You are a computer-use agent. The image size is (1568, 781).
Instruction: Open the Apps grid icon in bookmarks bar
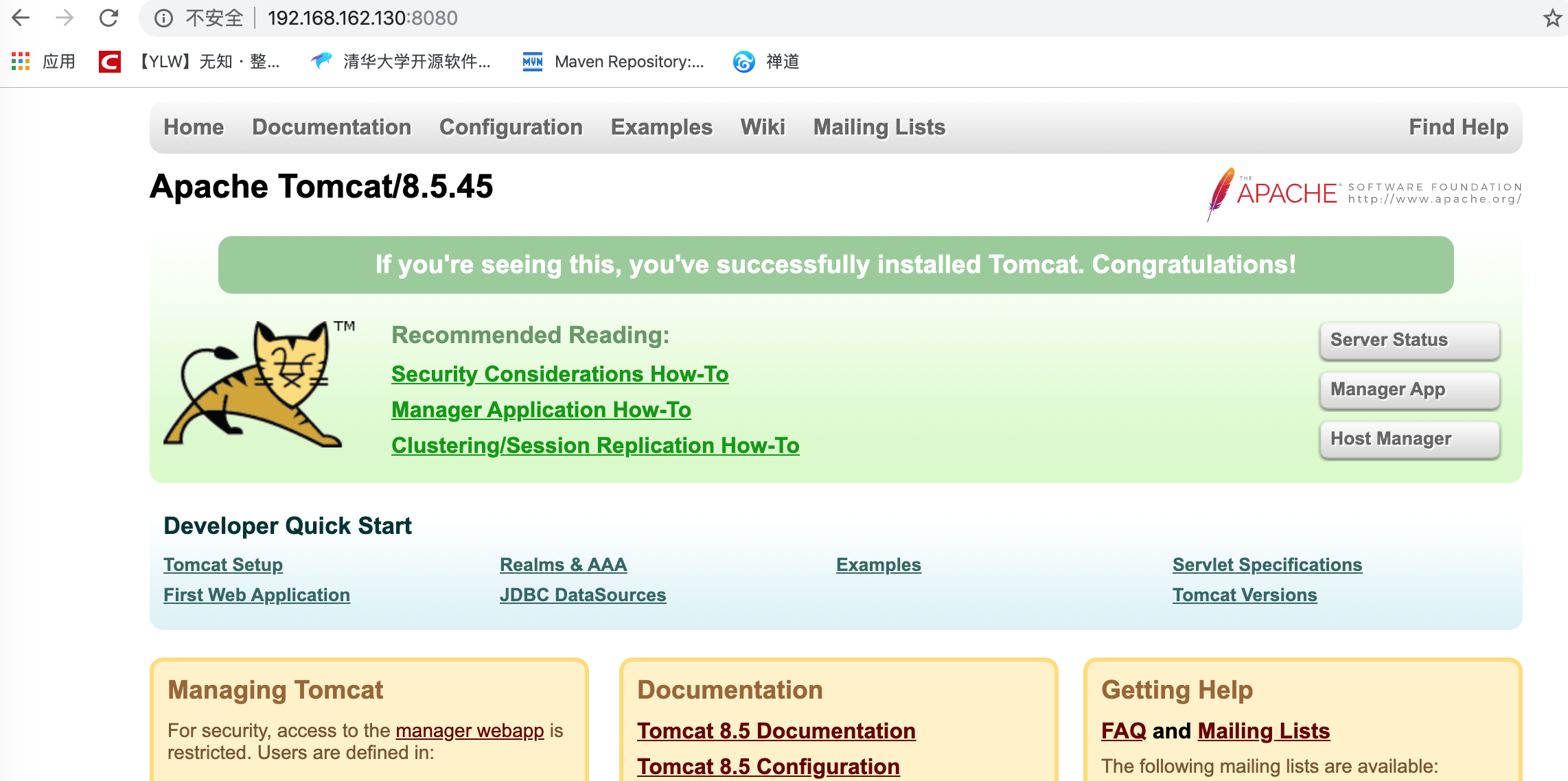pos(21,61)
